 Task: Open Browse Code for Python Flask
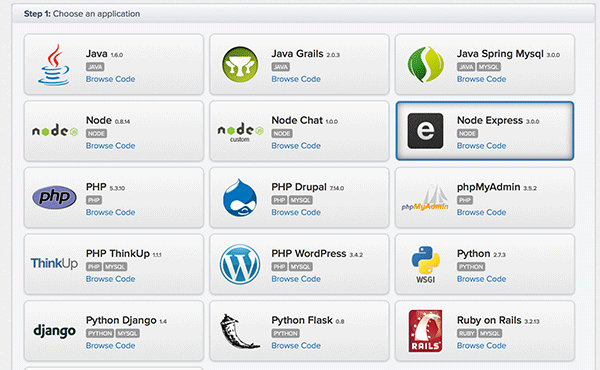click(296, 345)
